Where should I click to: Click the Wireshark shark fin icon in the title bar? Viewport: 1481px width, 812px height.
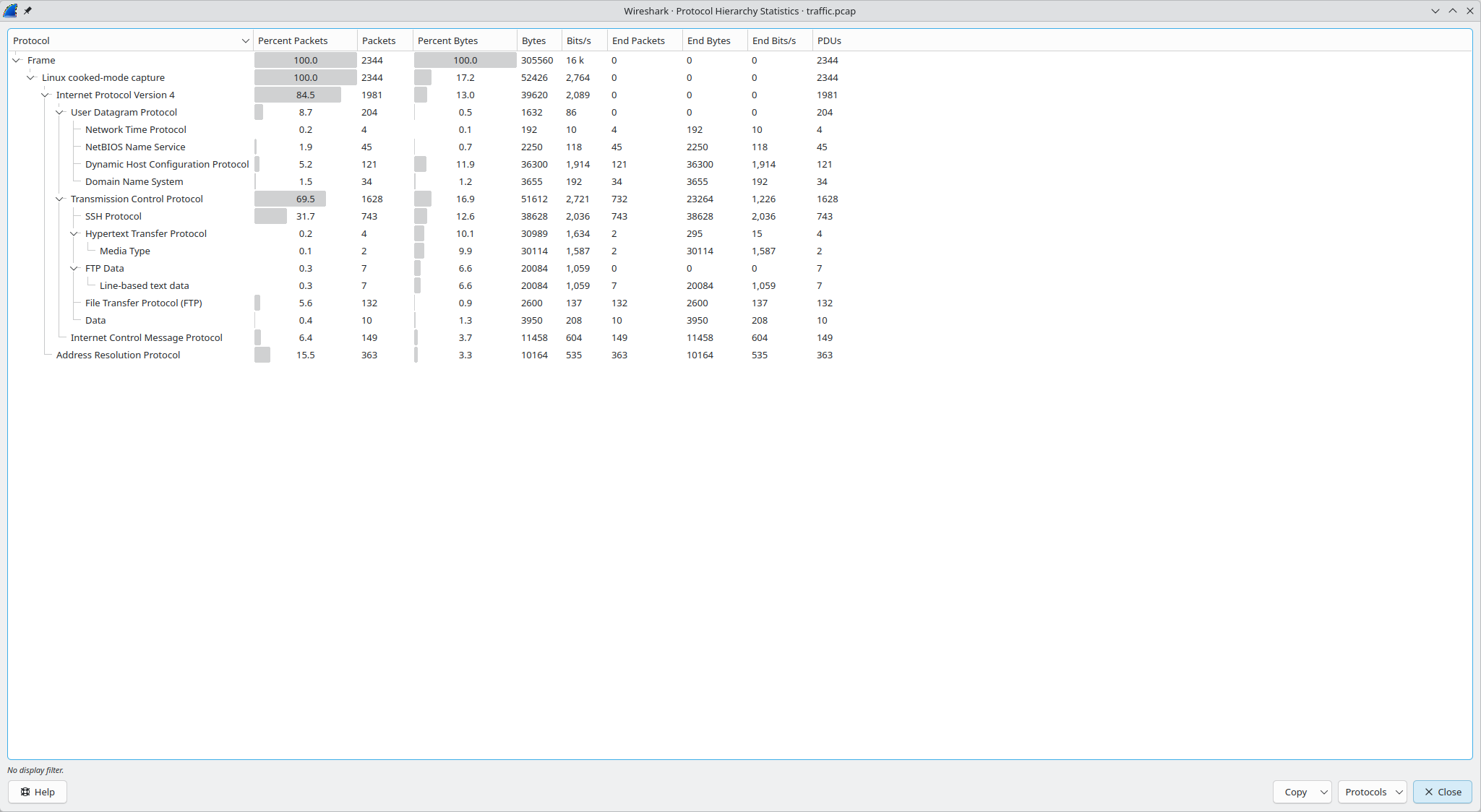pos(10,11)
